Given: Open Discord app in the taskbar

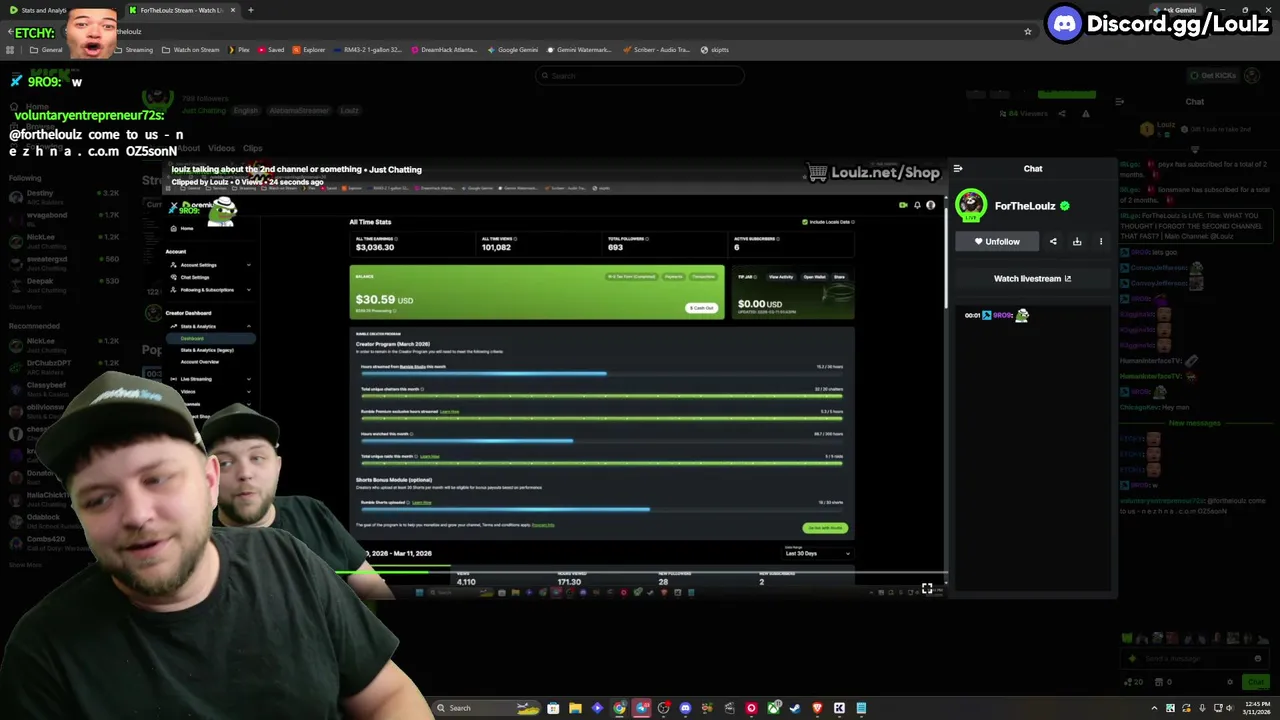Looking at the screenshot, I should tap(685, 708).
